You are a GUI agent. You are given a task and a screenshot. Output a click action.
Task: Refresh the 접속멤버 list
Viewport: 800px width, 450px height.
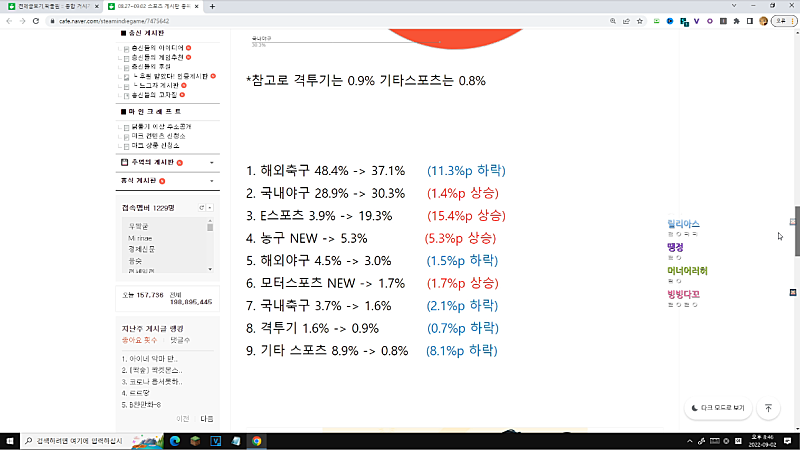tap(202, 208)
